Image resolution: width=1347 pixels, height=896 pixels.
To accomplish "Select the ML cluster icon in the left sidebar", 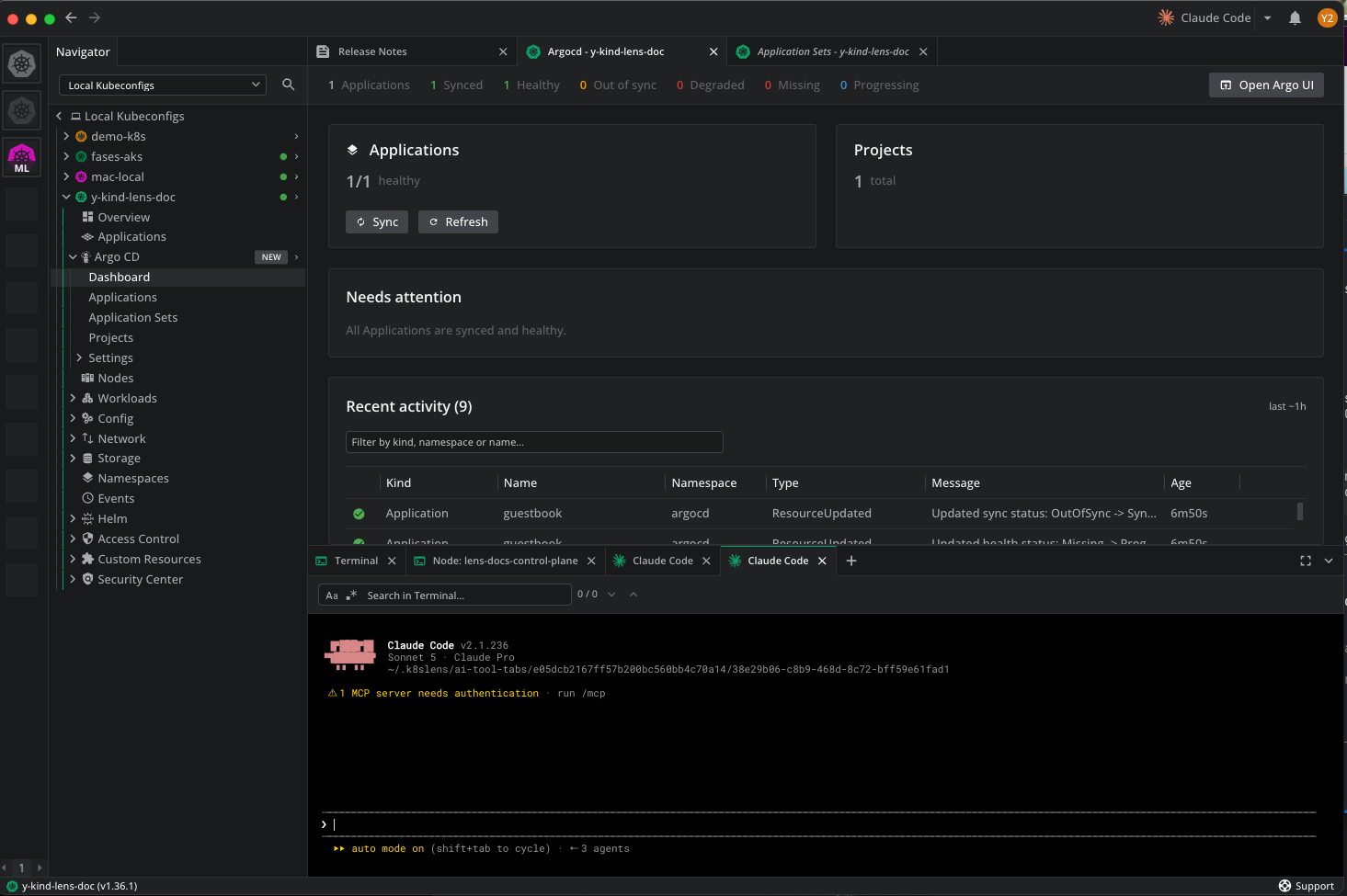I will tap(22, 158).
